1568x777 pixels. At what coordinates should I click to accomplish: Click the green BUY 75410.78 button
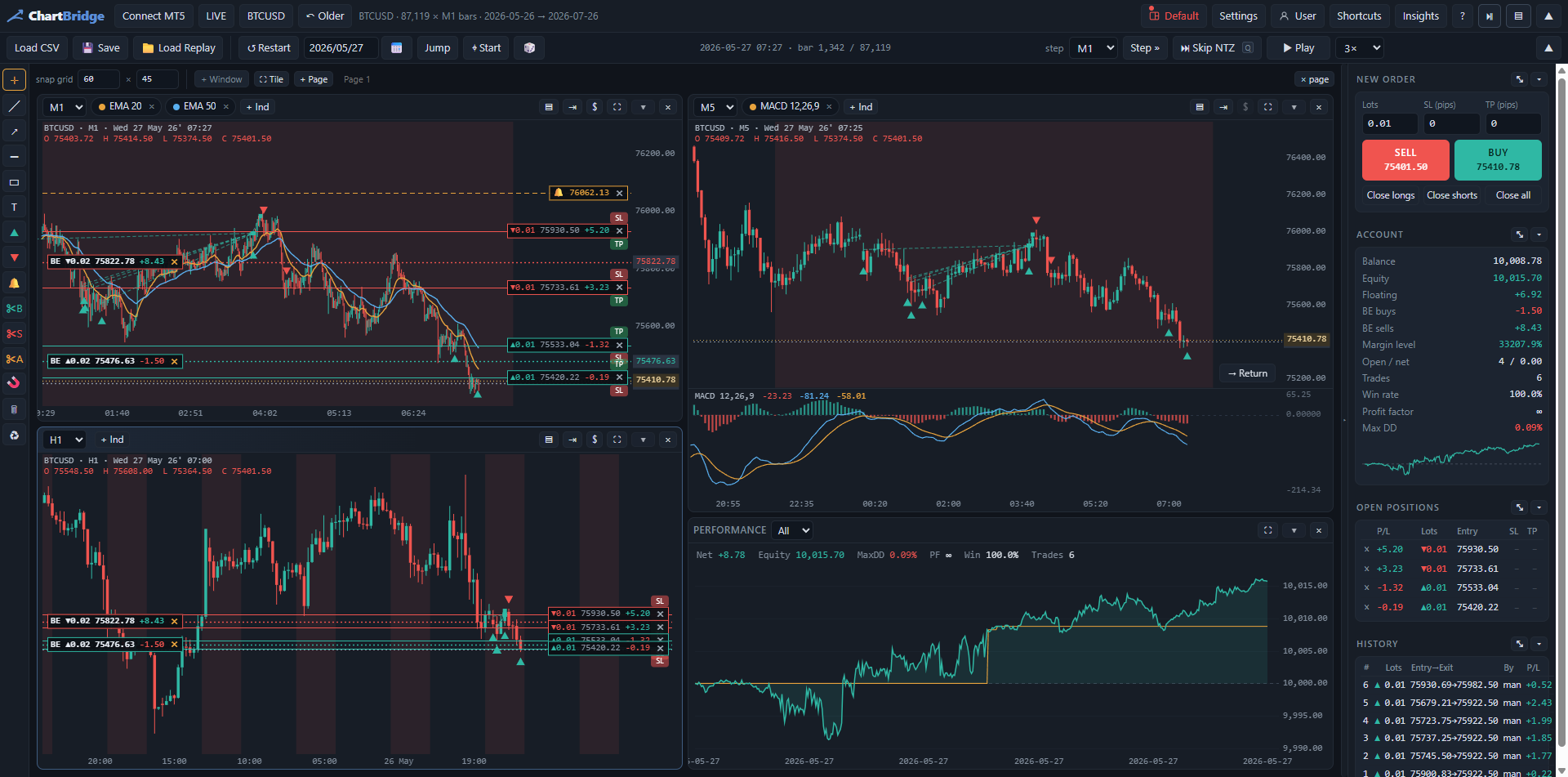(x=1498, y=160)
